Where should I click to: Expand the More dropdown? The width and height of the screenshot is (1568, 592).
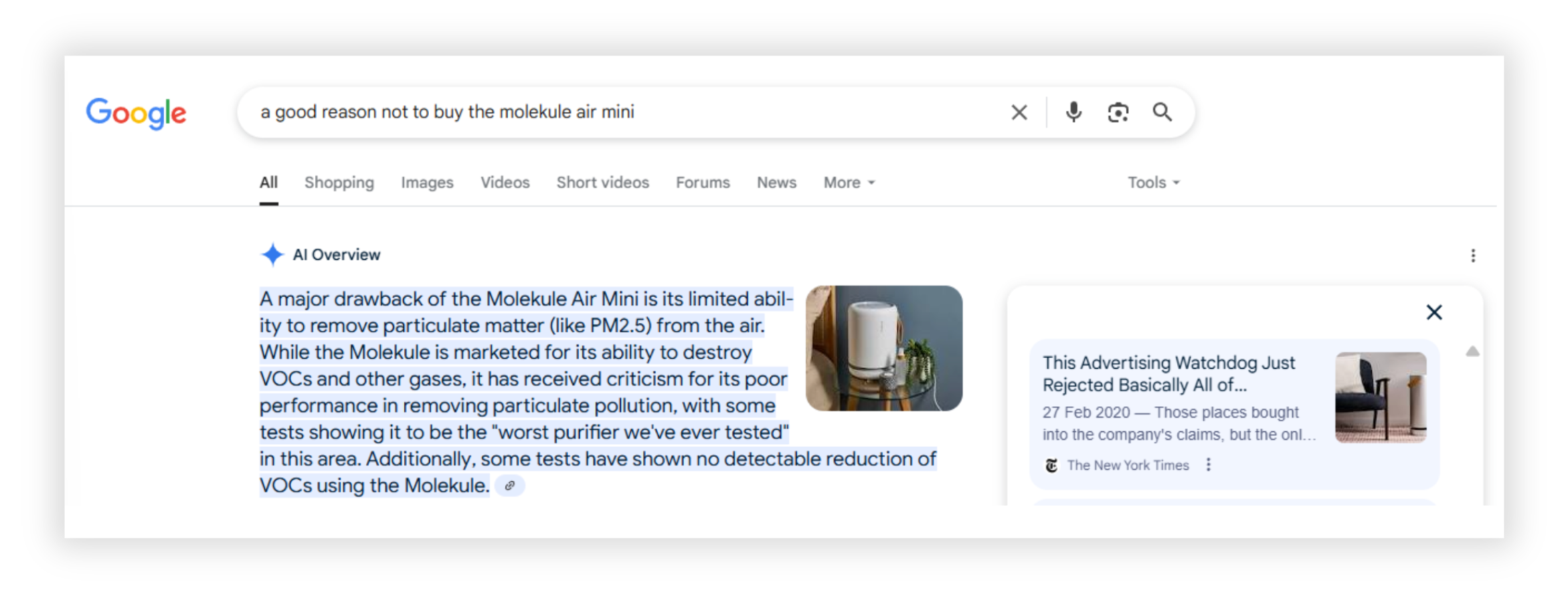(849, 182)
